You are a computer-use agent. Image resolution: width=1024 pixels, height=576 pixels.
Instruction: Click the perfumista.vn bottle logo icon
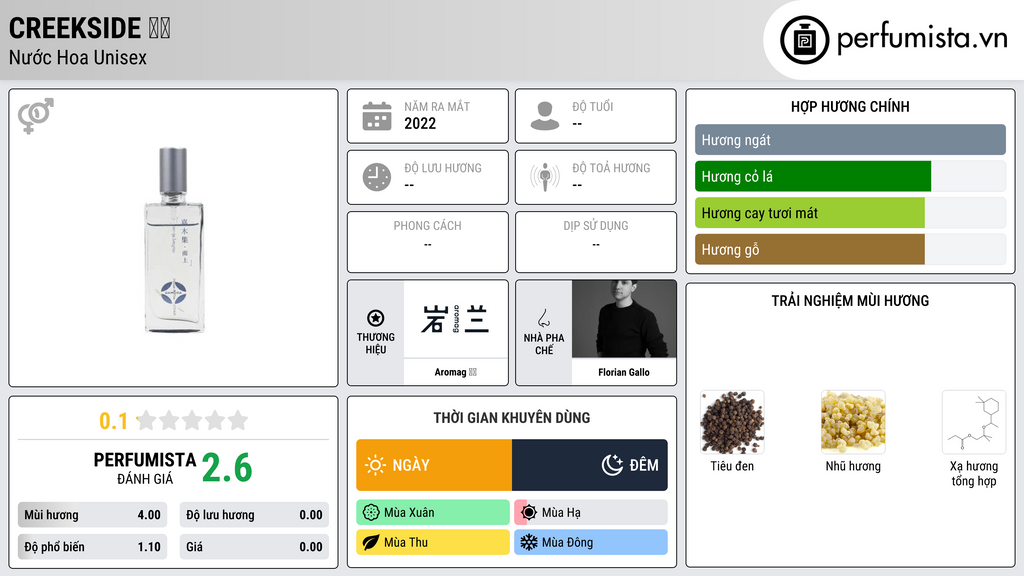click(804, 40)
